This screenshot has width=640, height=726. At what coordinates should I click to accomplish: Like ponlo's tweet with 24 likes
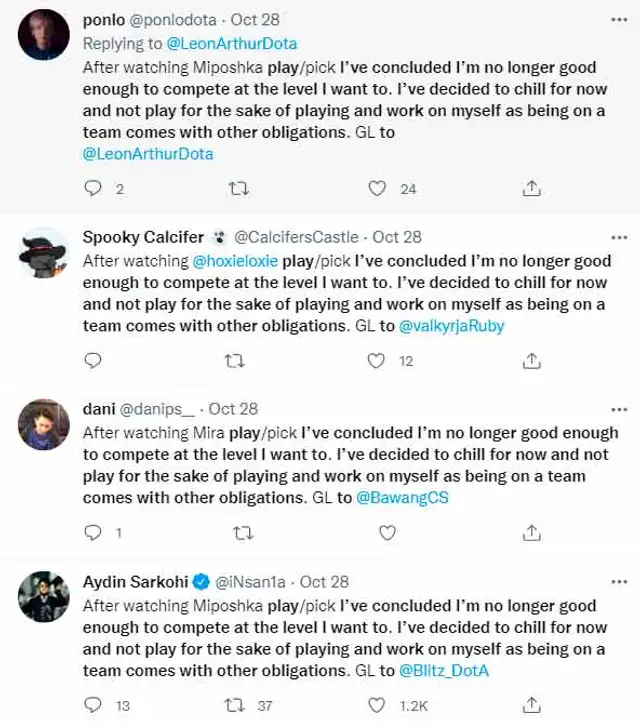377,188
